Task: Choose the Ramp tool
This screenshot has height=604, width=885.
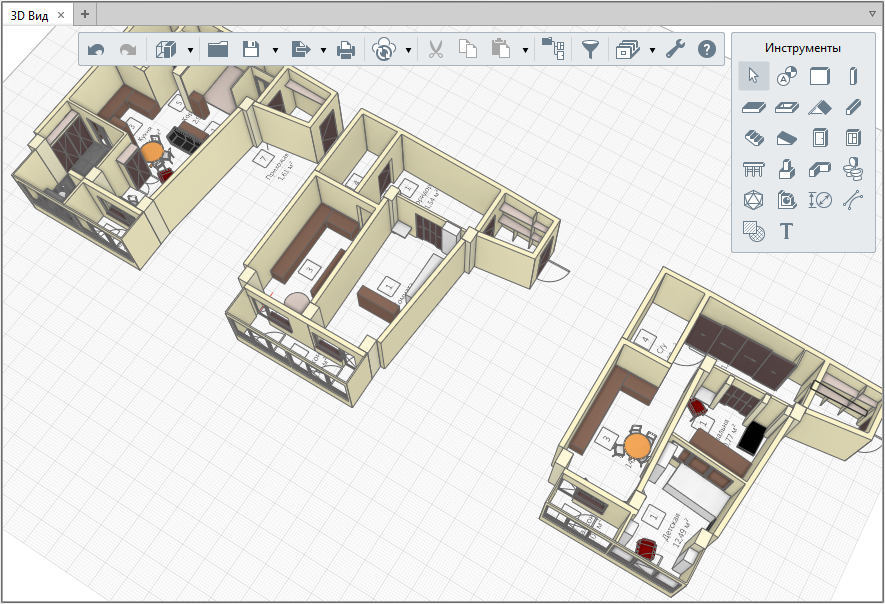Action: coord(787,138)
